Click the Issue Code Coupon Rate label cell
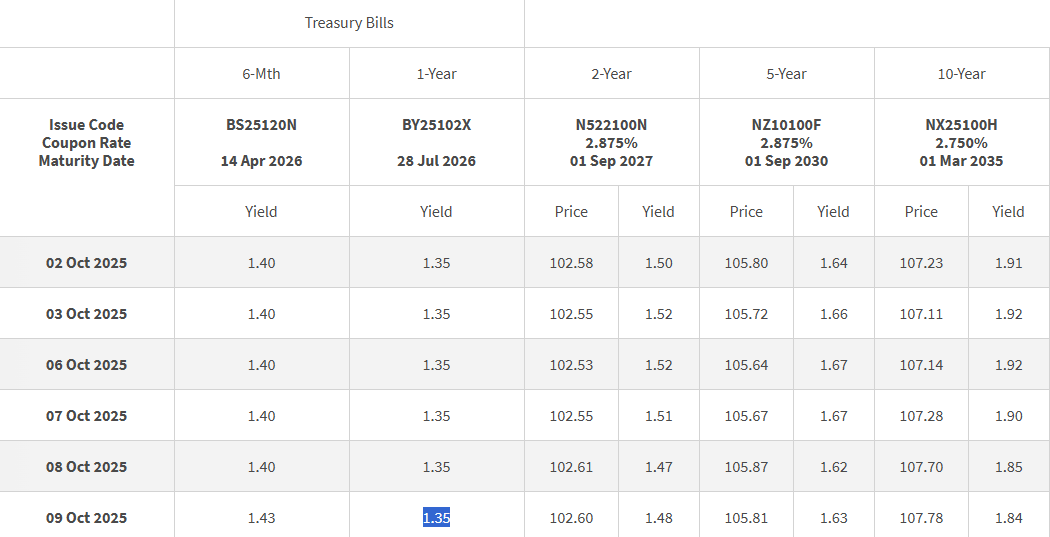 coord(87,143)
